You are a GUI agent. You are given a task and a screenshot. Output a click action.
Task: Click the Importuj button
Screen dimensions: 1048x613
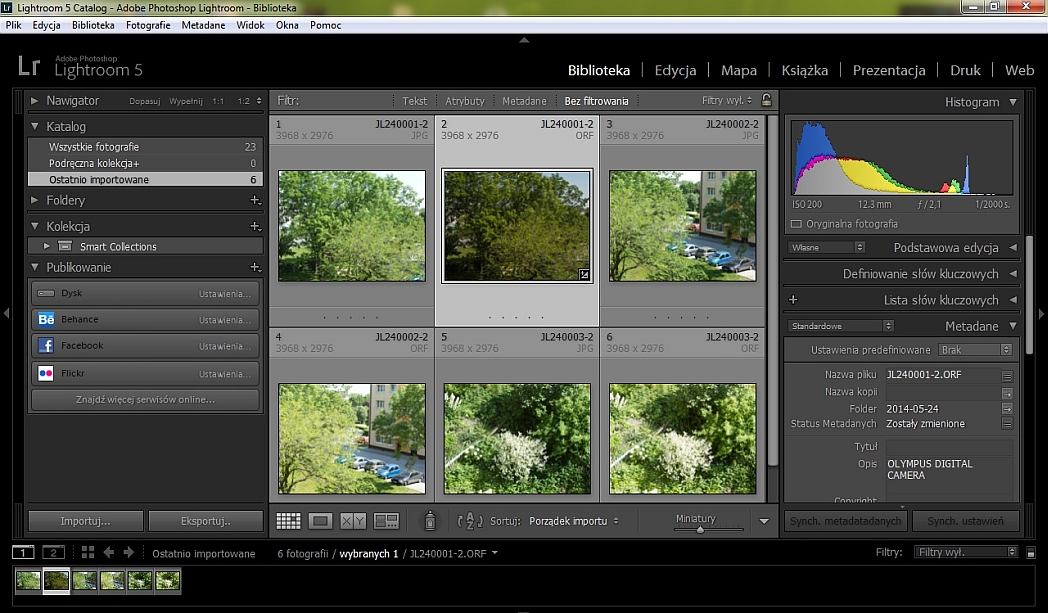point(85,521)
